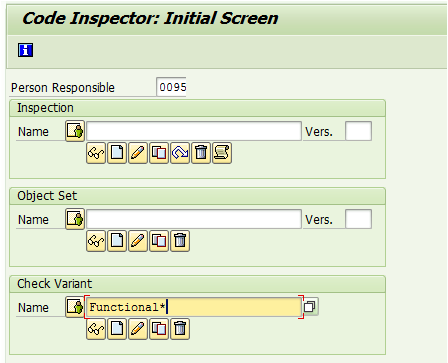
Task: Create new object set
Action: point(117,241)
